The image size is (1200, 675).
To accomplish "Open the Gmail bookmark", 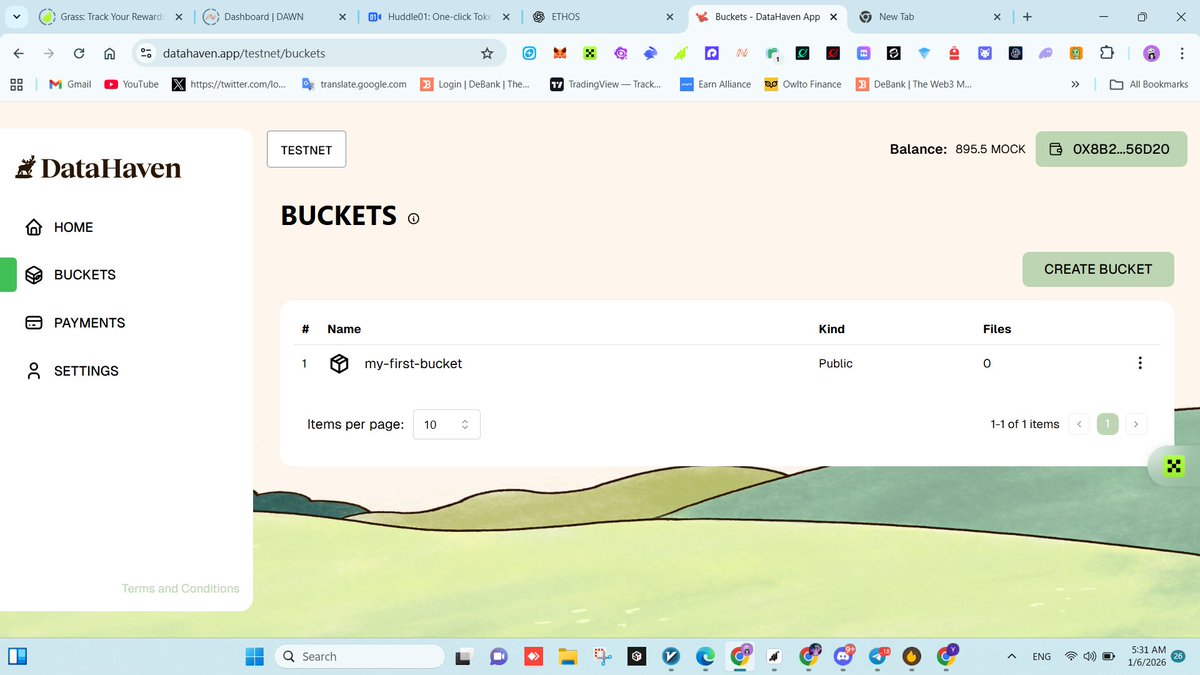I will 70,84.
